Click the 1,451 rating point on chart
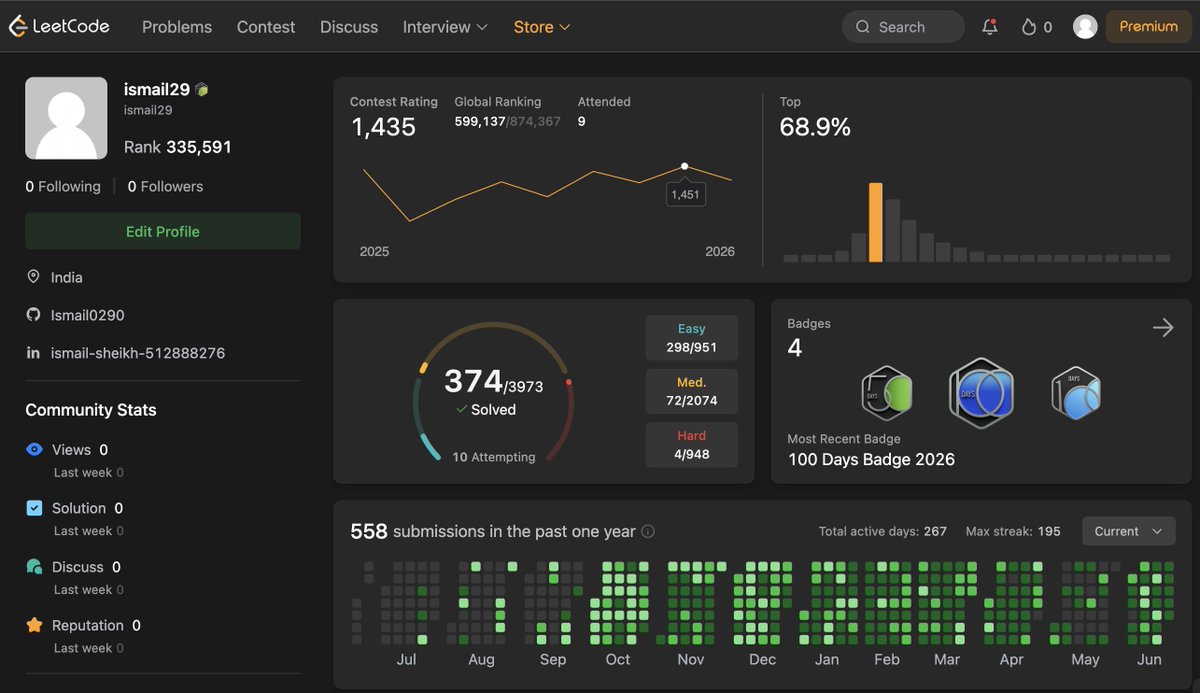 coord(684,166)
